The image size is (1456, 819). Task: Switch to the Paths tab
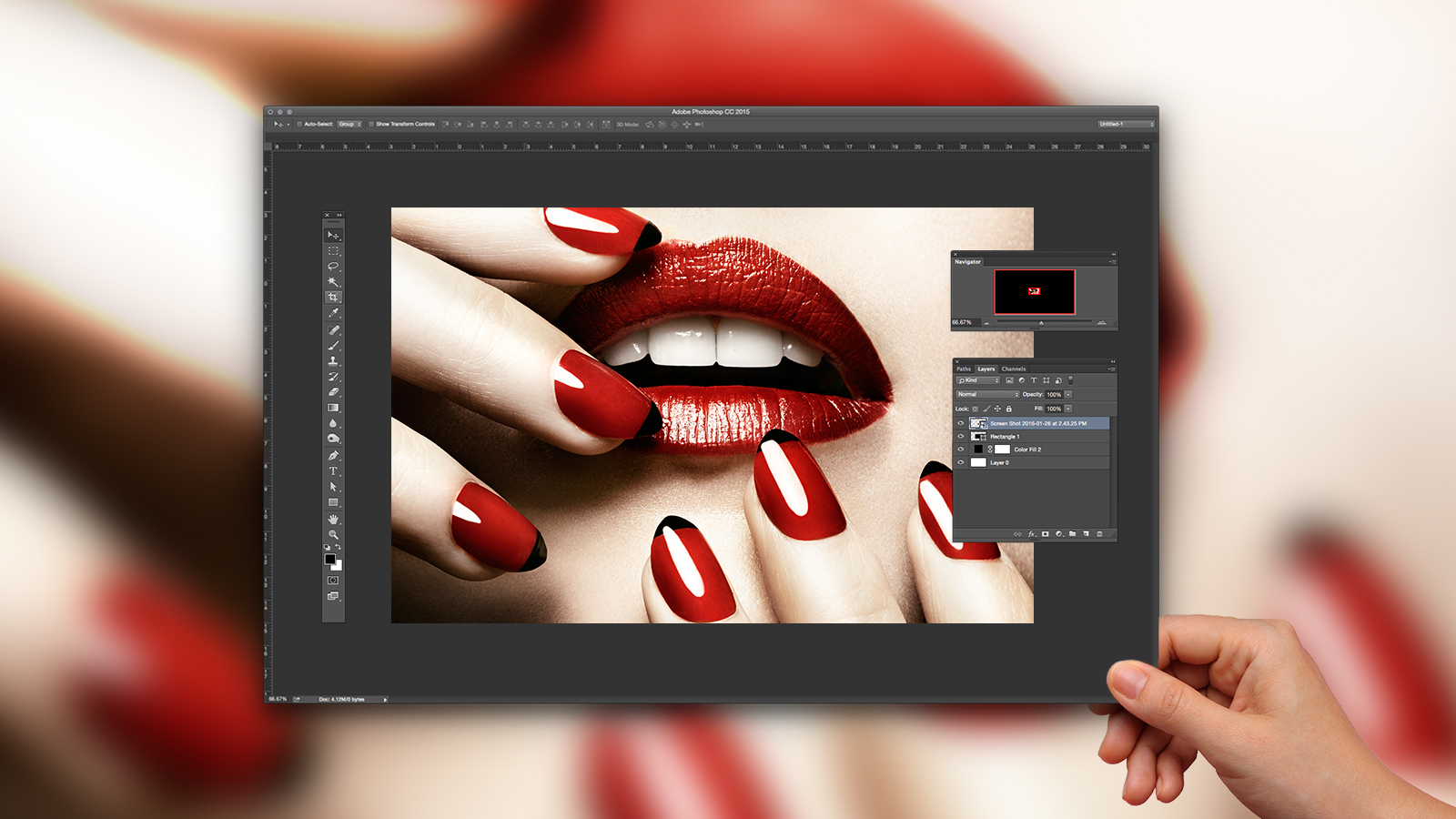[964, 369]
